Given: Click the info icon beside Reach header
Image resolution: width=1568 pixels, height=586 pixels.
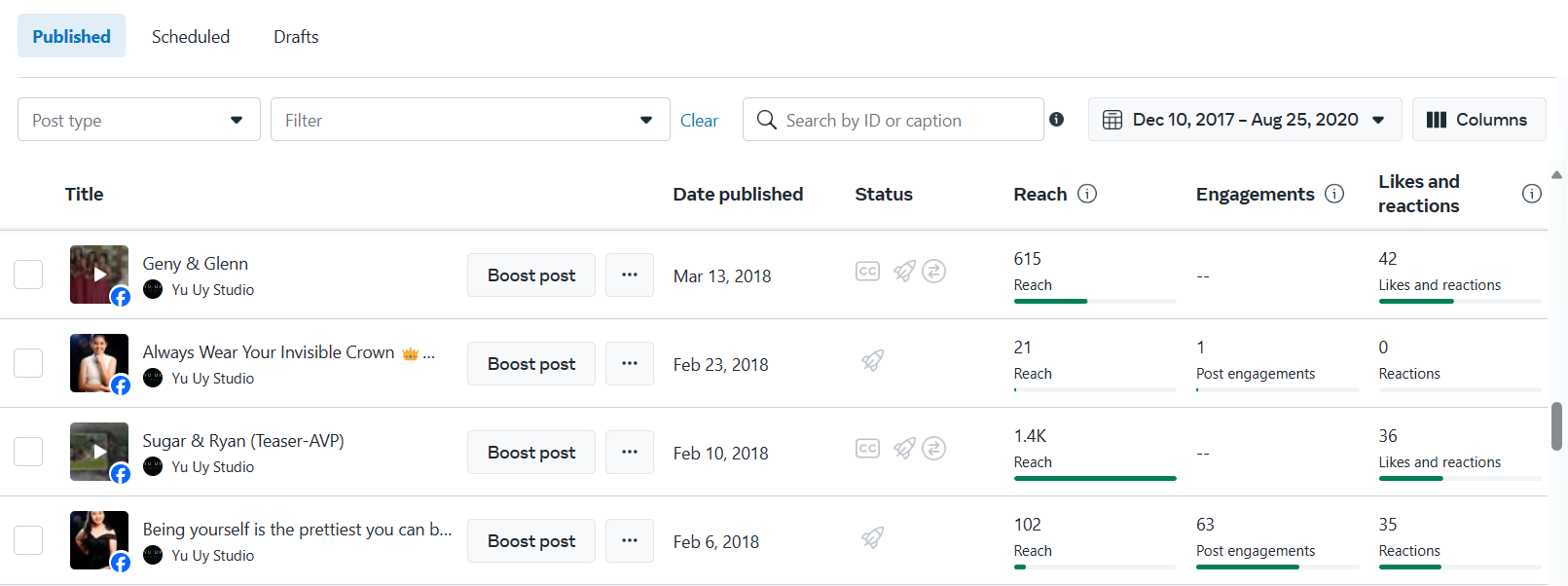Looking at the screenshot, I should click(1087, 194).
